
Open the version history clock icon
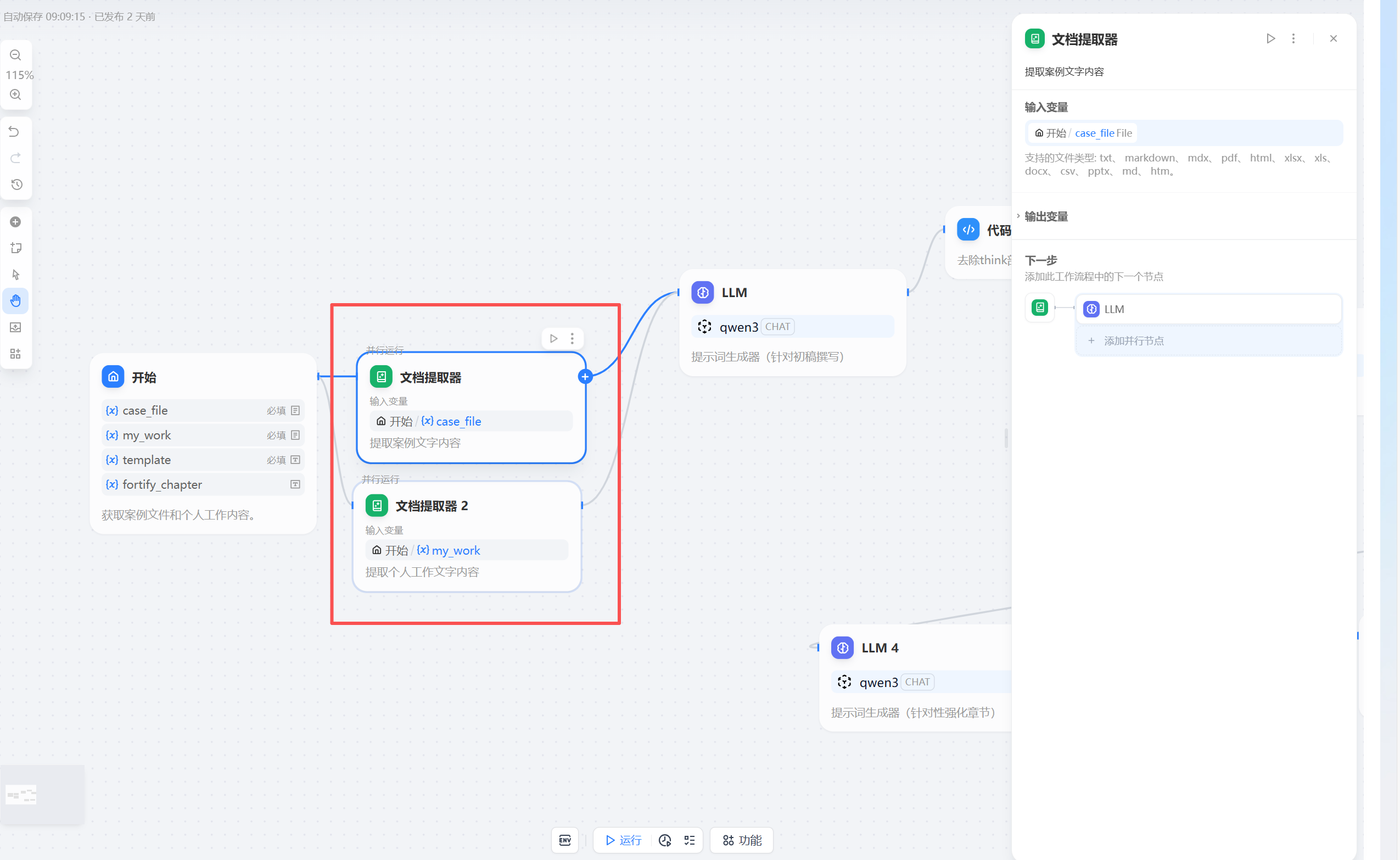click(x=16, y=185)
